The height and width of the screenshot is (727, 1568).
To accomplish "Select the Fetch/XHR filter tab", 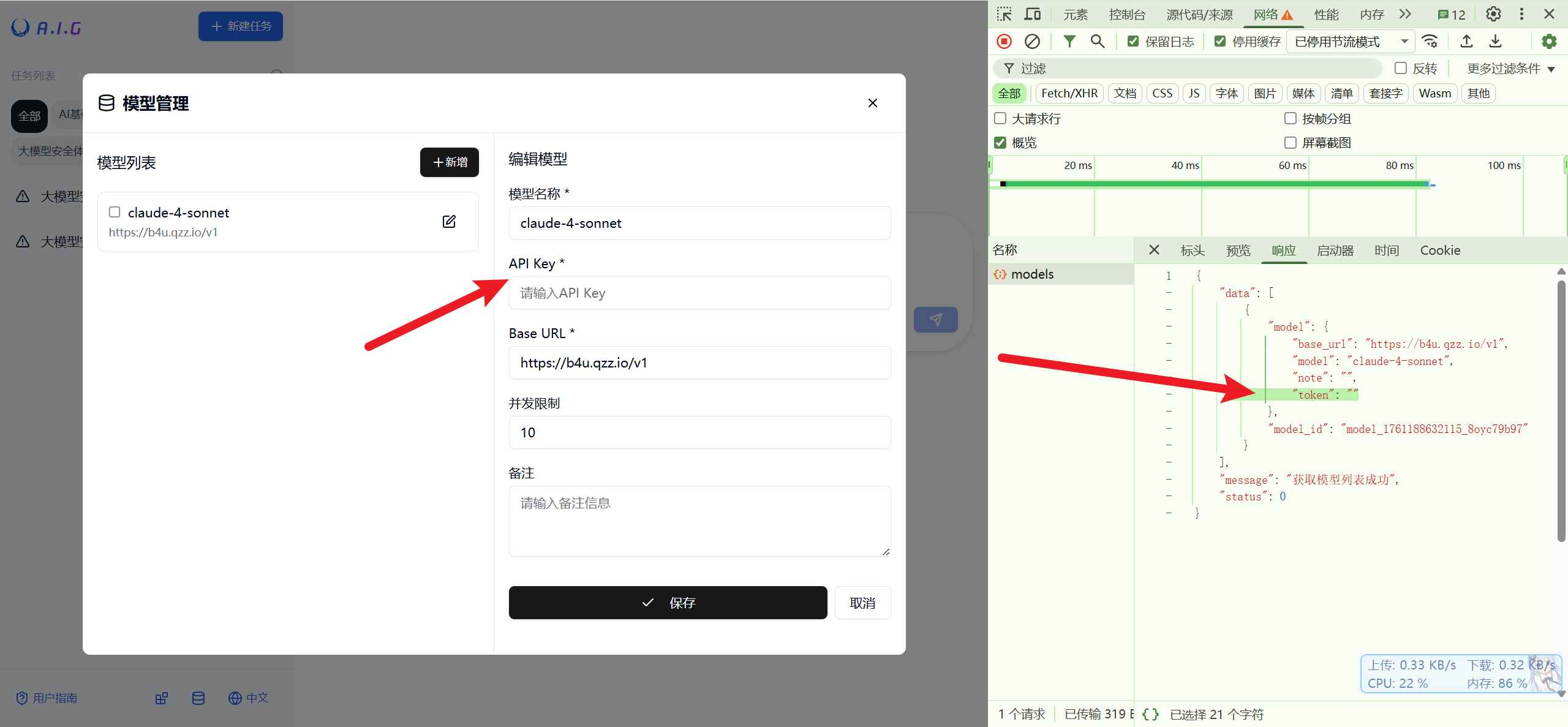I will [1069, 93].
